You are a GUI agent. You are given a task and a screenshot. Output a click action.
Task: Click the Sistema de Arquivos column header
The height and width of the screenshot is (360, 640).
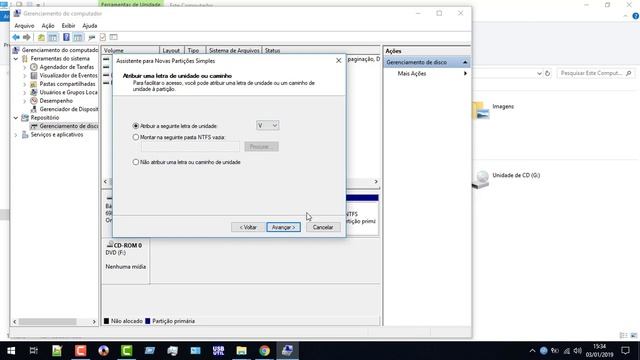coord(234,51)
